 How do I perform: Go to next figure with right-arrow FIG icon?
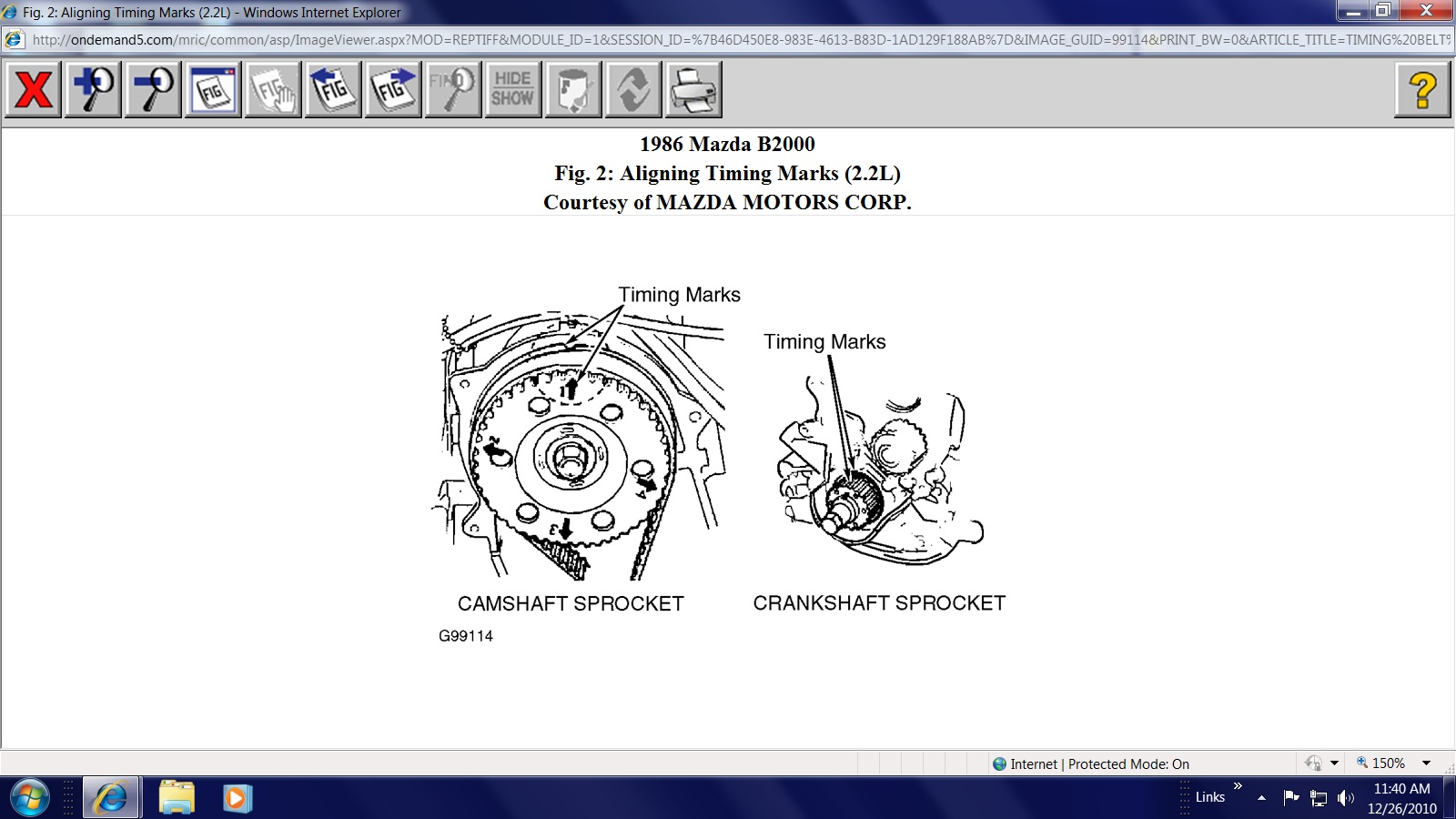click(x=393, y=89)
